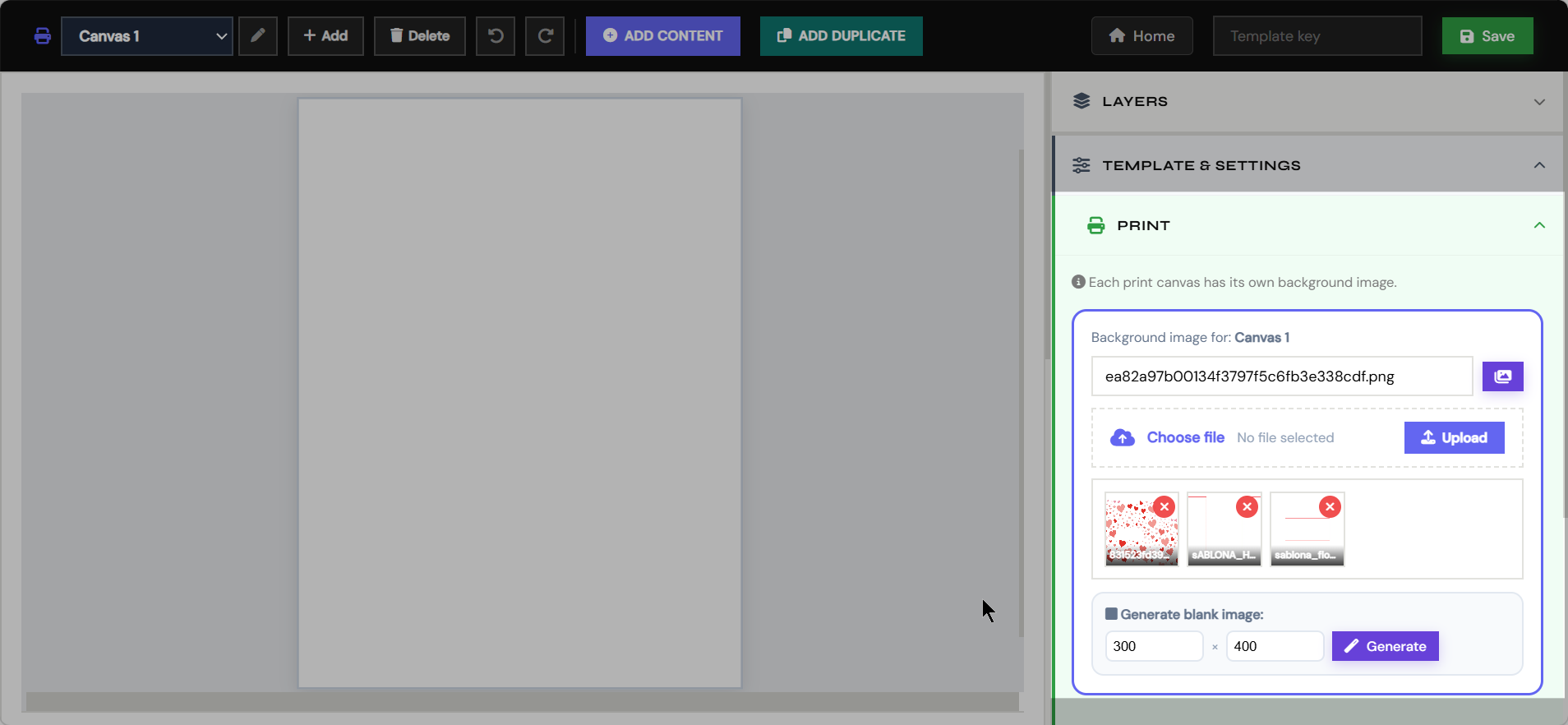Click the blank image height field 400
The height and width of the screenshot is (725, 1568).
[1275, 646]
